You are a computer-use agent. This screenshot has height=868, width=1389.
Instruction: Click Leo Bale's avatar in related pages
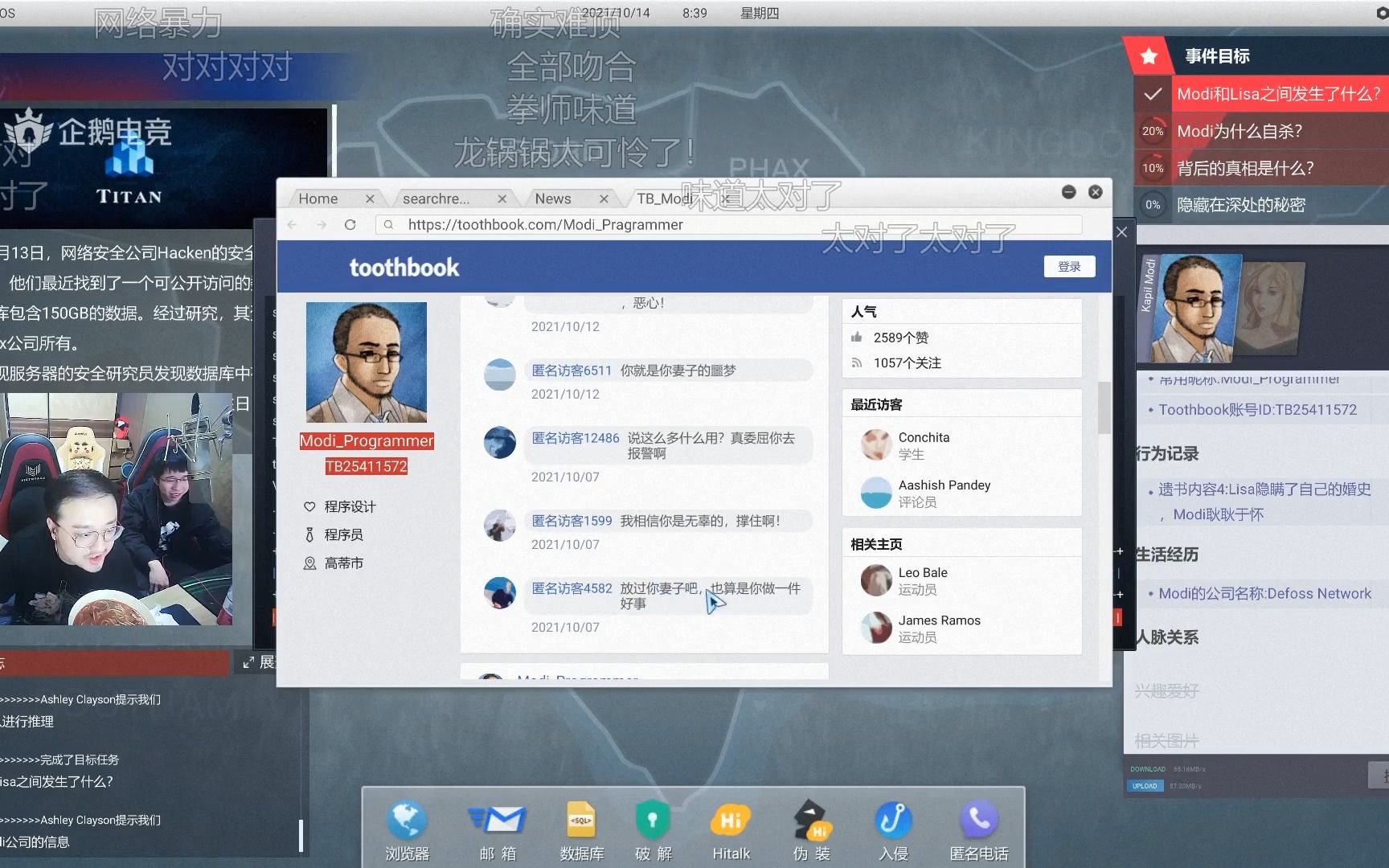pyautogui.click(x=876, y=580)
